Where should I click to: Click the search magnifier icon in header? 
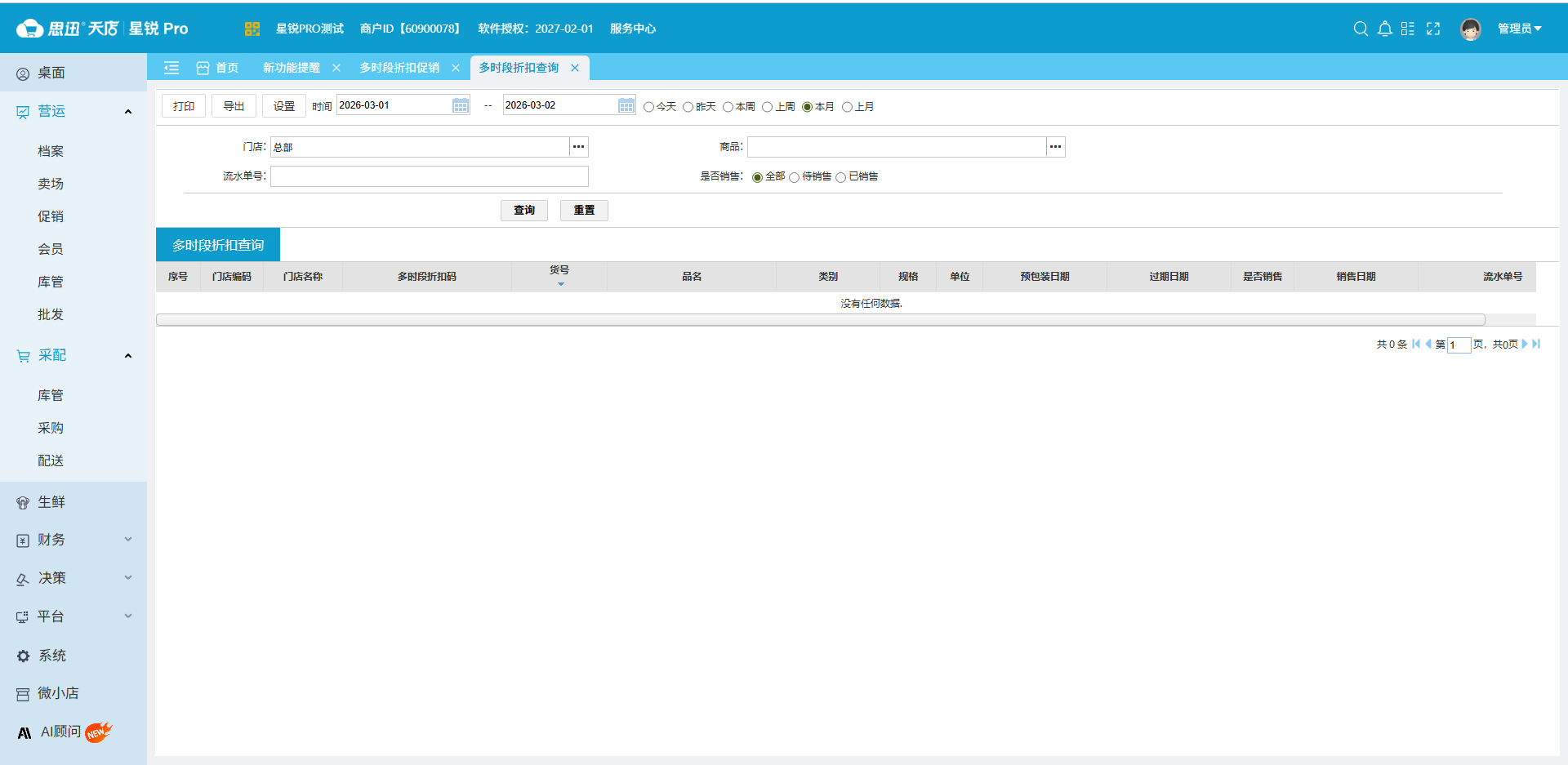(x=1361, y=29)
